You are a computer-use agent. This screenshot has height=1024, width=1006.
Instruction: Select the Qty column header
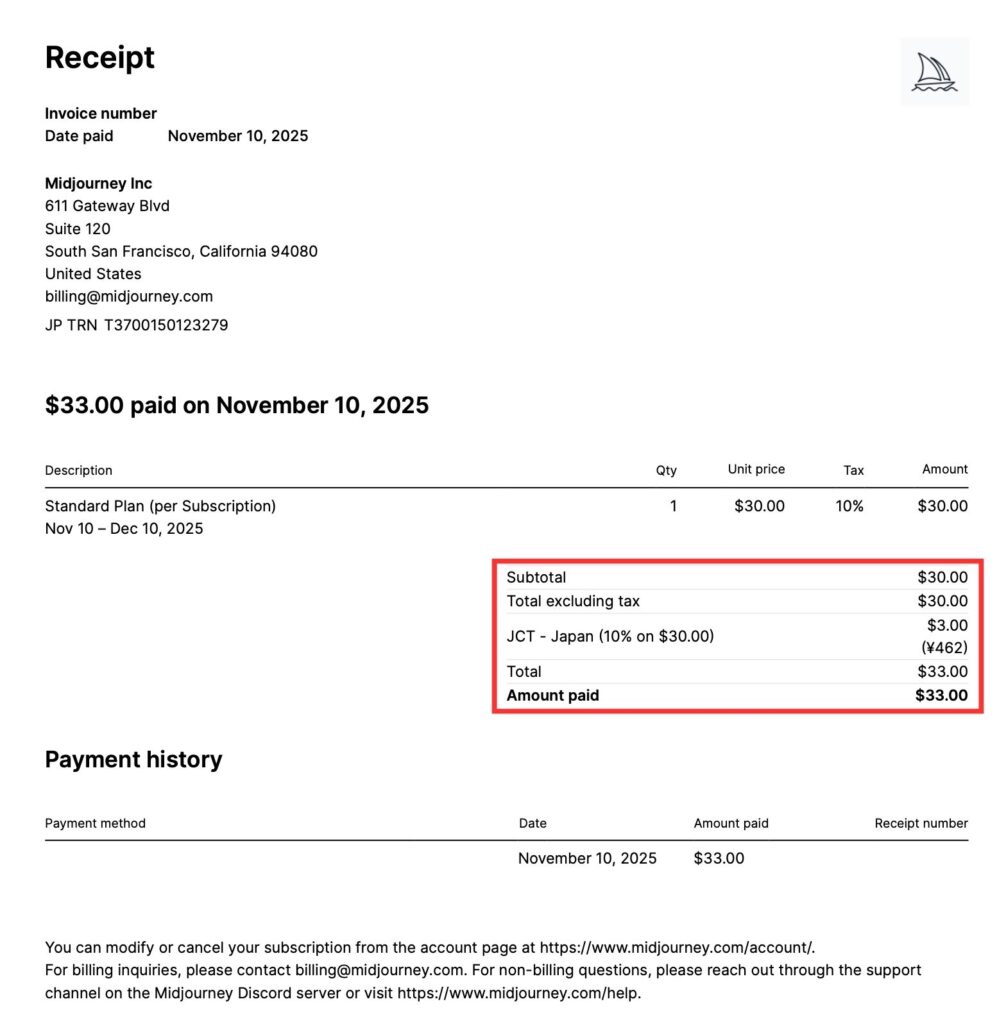click(x=666, y=470)
